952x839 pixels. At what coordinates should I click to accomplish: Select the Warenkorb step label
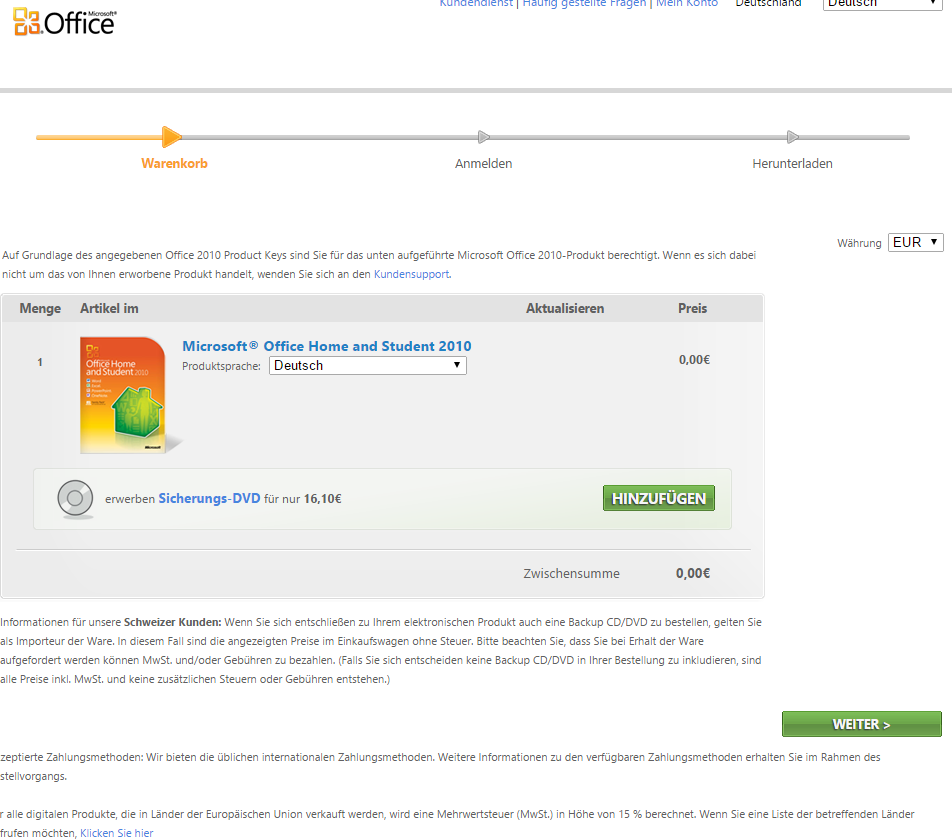click(x=174, y=163)
